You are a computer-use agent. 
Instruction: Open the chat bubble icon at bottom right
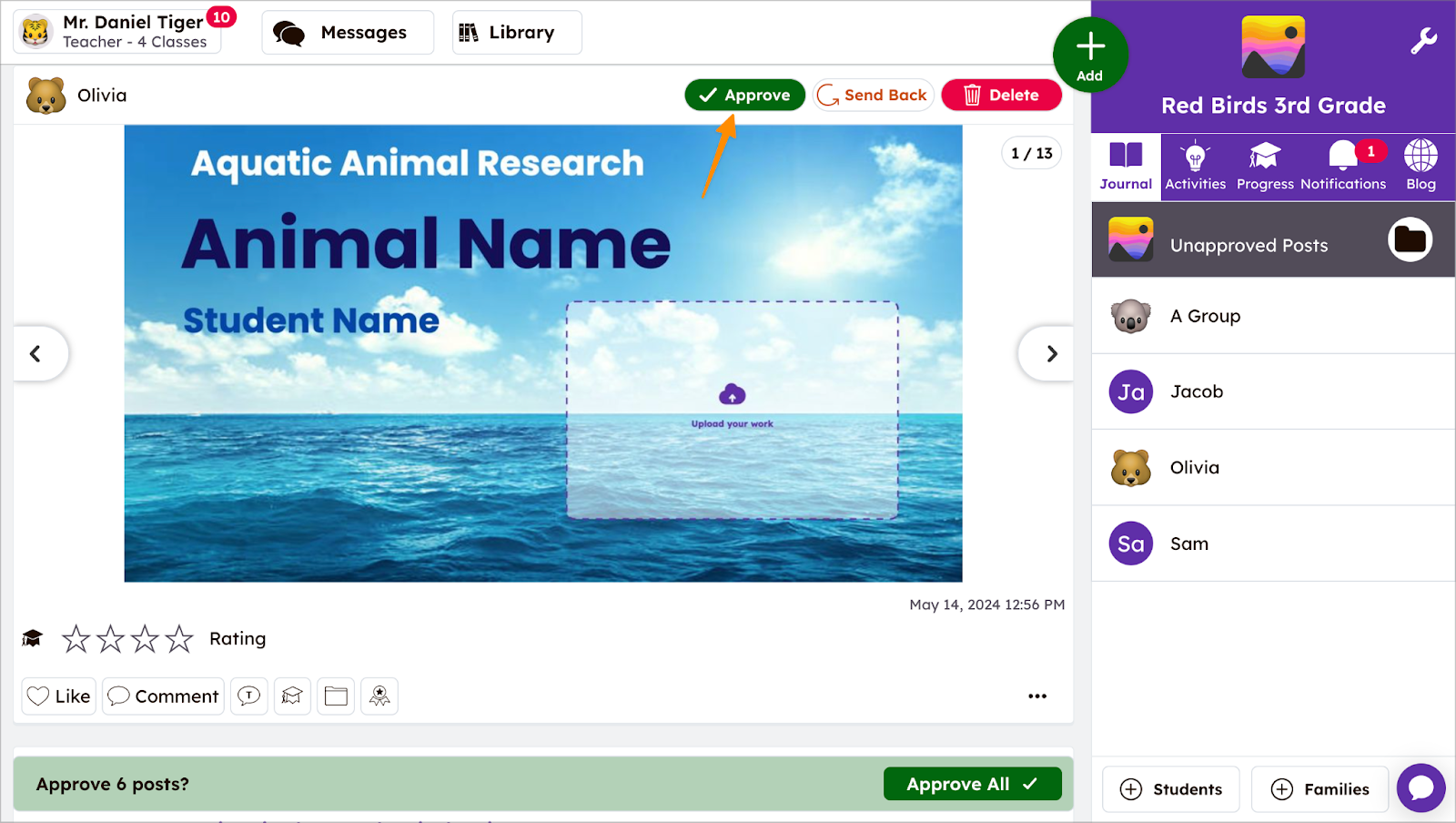coord(1421,787)
